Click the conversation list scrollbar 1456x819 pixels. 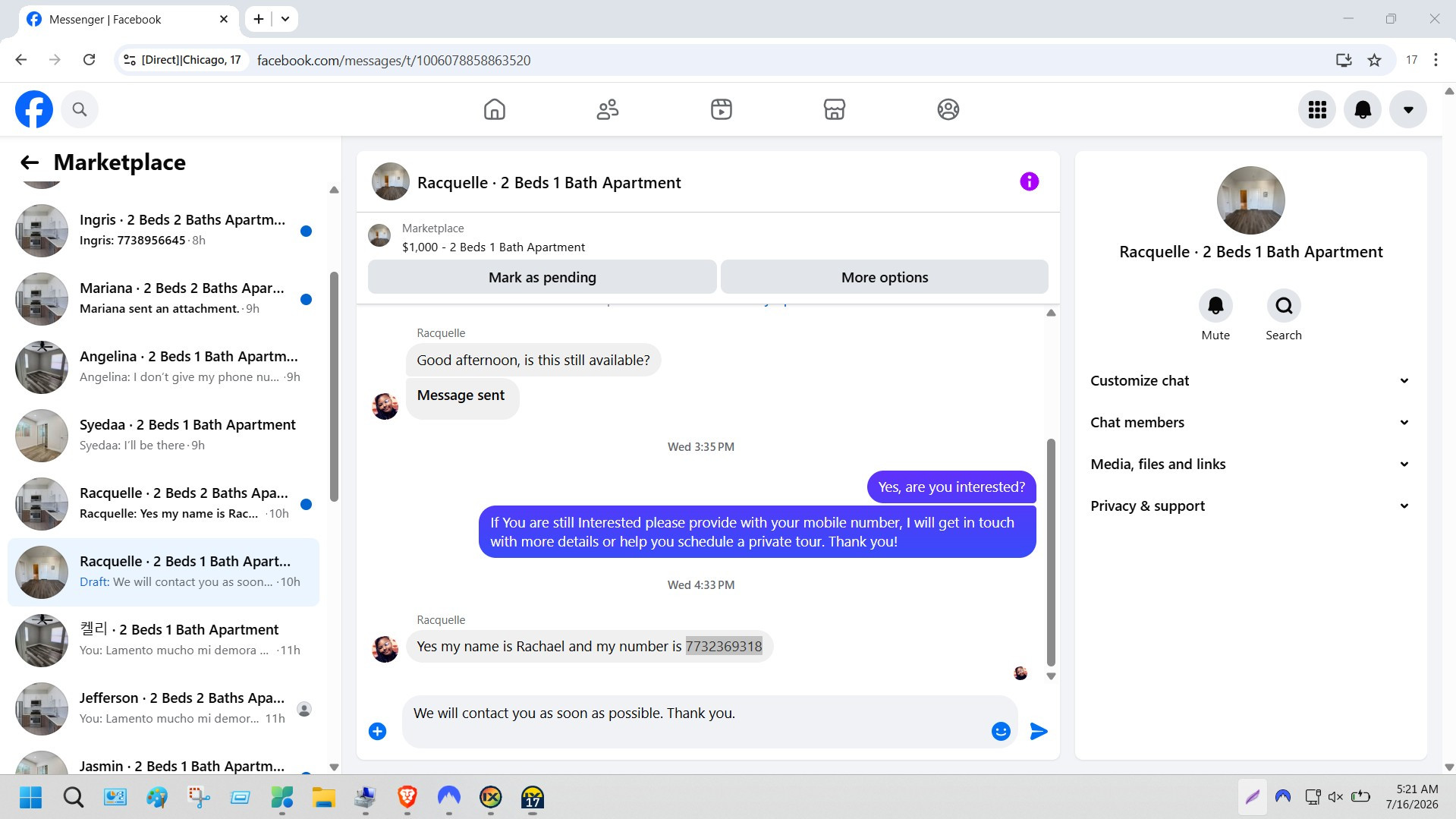point(334,387)
